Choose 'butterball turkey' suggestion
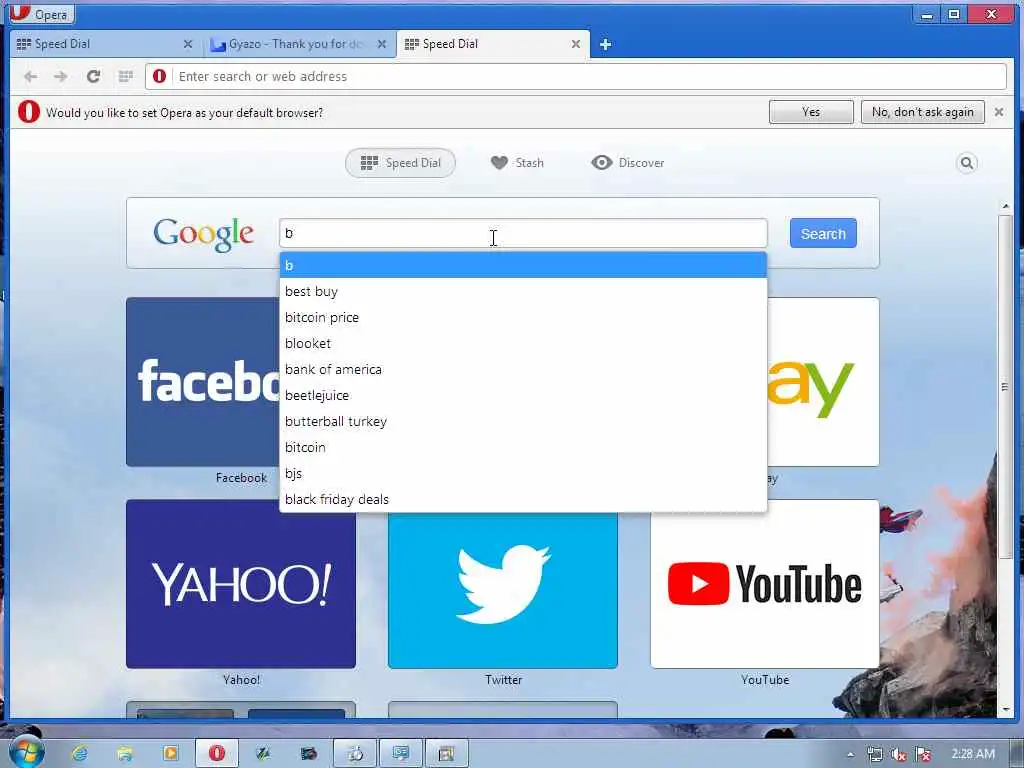 coord(523,422)
